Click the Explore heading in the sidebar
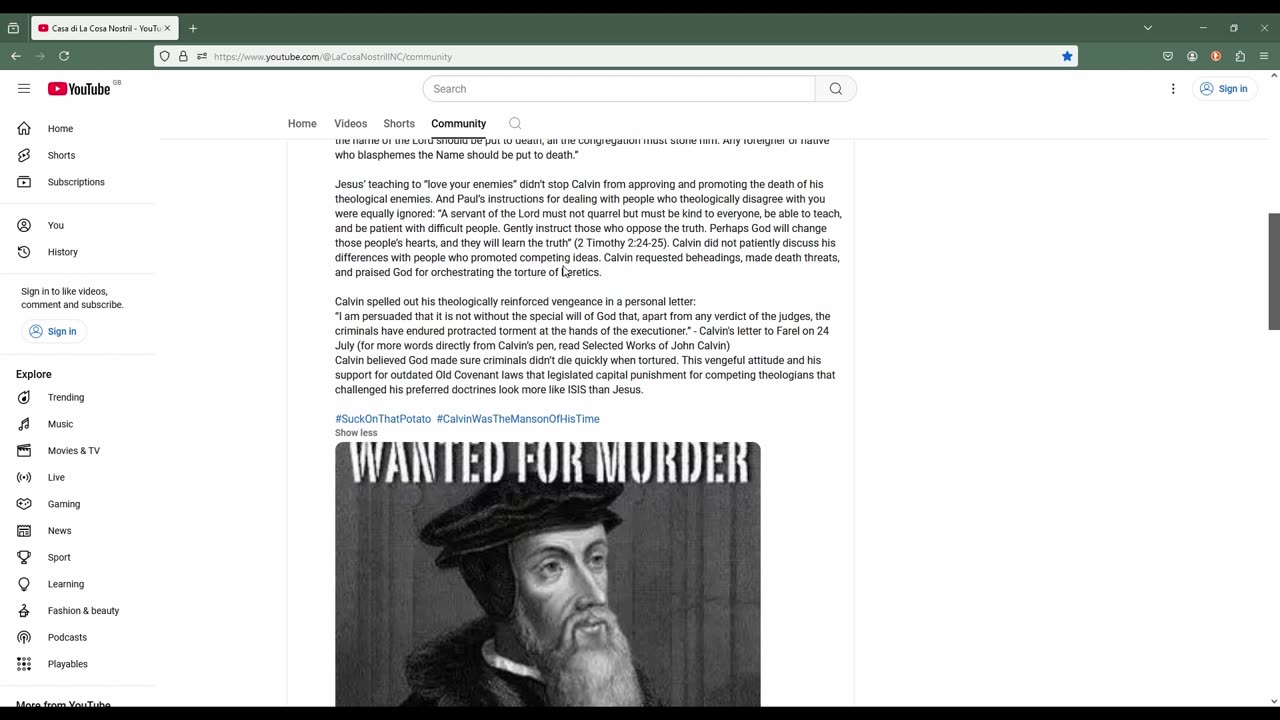 (x=33, y=374)
